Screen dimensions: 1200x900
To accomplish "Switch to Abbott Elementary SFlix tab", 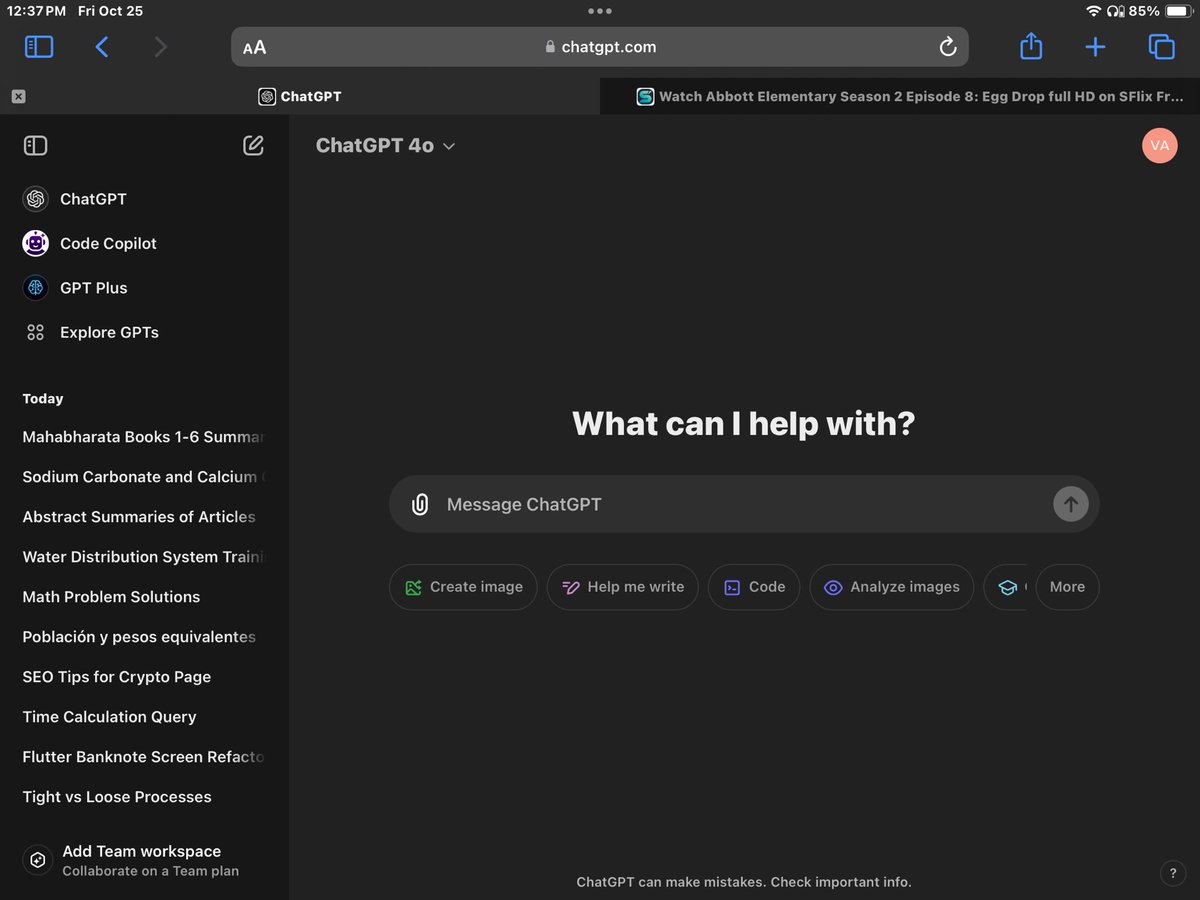I will [x=900, y=97].
